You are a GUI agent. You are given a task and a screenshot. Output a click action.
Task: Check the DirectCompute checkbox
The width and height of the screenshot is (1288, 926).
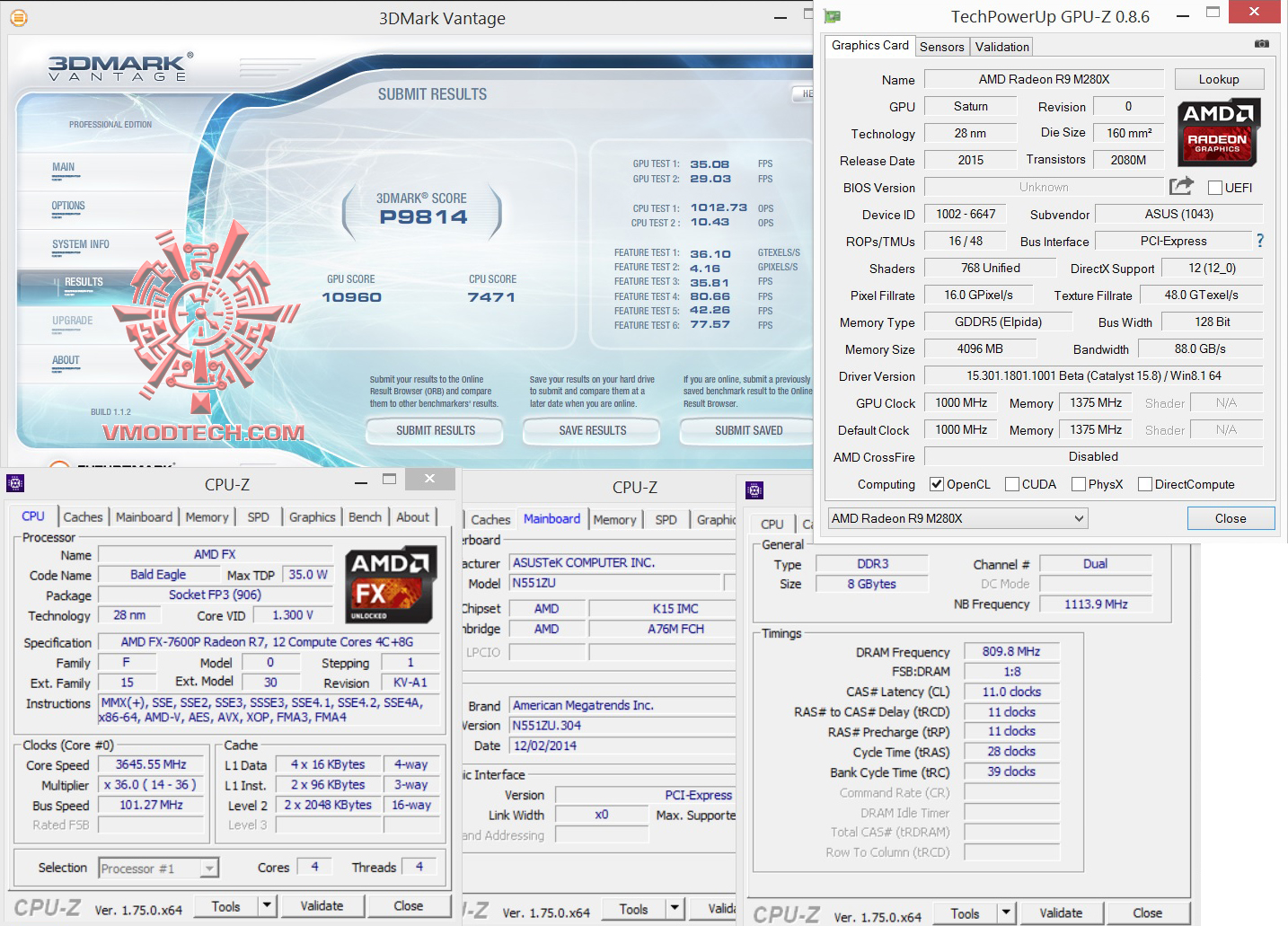pyautogui.click(x=1145, y=484)
